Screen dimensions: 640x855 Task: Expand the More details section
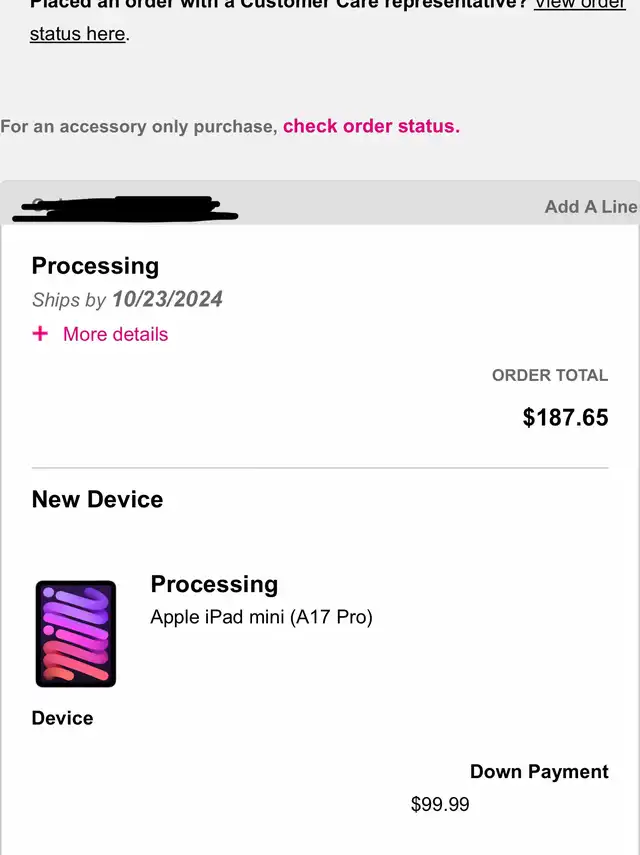click(115, 334)
